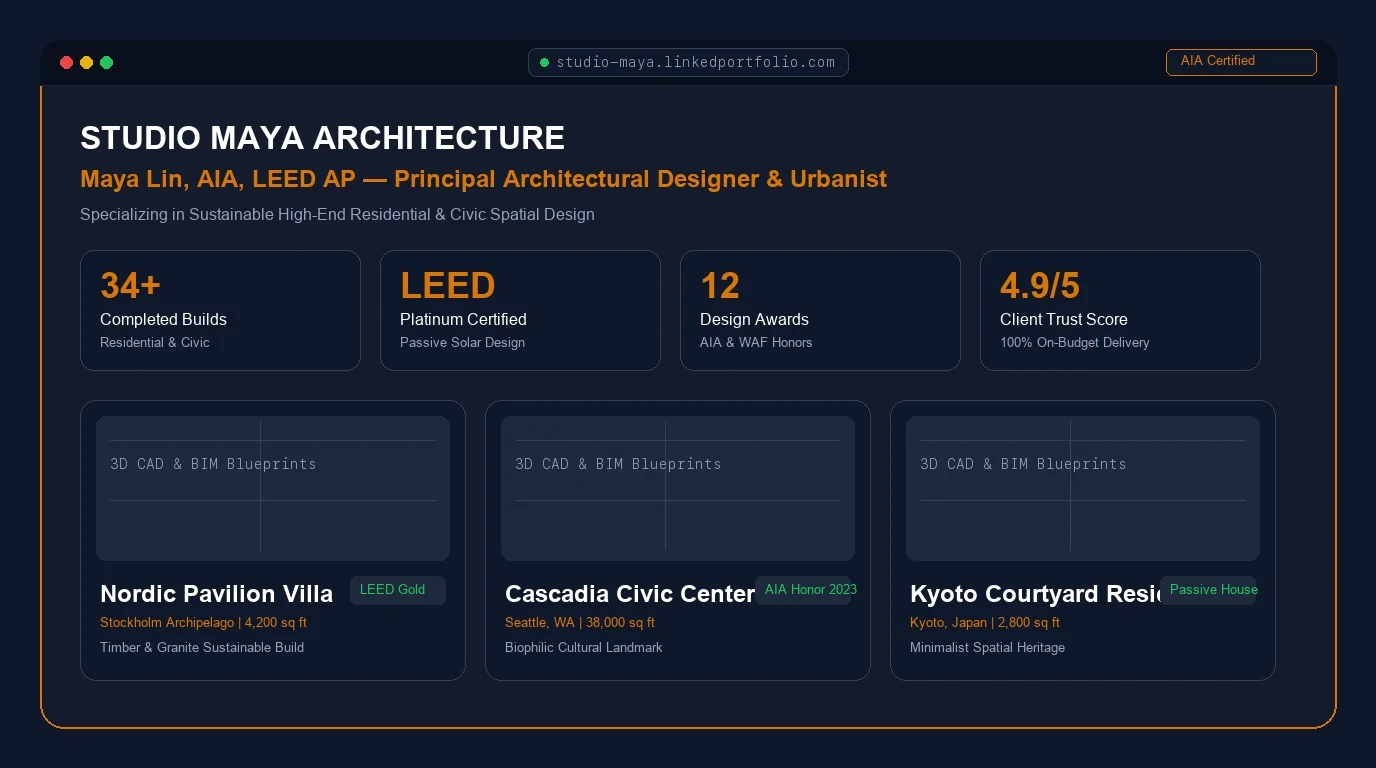Click the green maximize window dot

coord(107,63)
